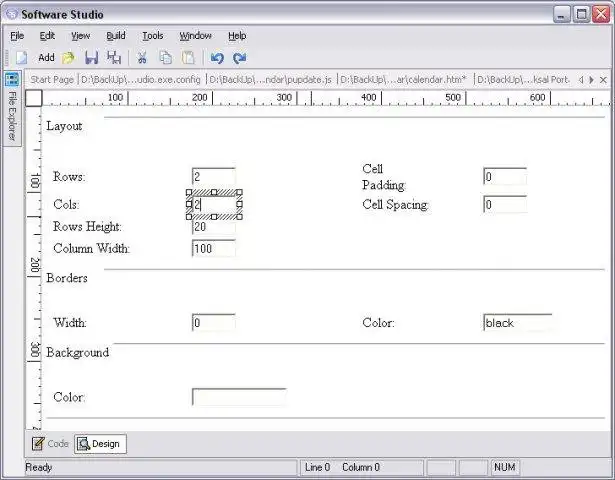Switch to the Start Page tab
Viewport: 615px width, 480px height.
pyautogui.click(x=52, y=80)
